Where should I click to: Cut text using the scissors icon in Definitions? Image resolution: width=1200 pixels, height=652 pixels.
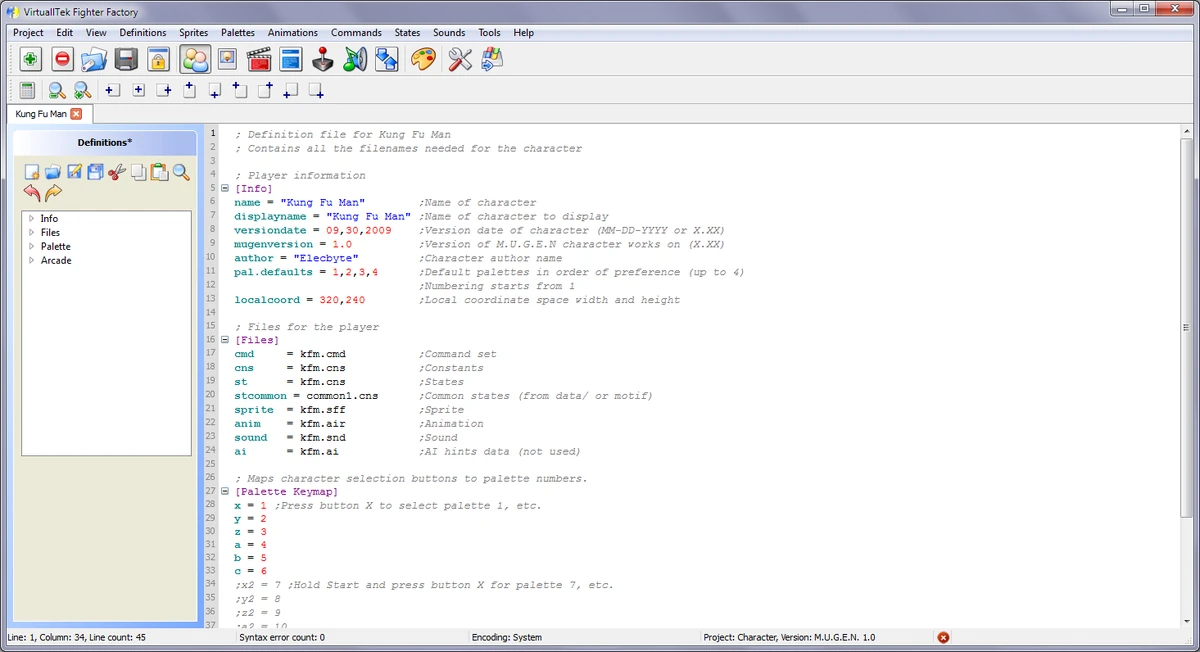click(x=116, y=172)
